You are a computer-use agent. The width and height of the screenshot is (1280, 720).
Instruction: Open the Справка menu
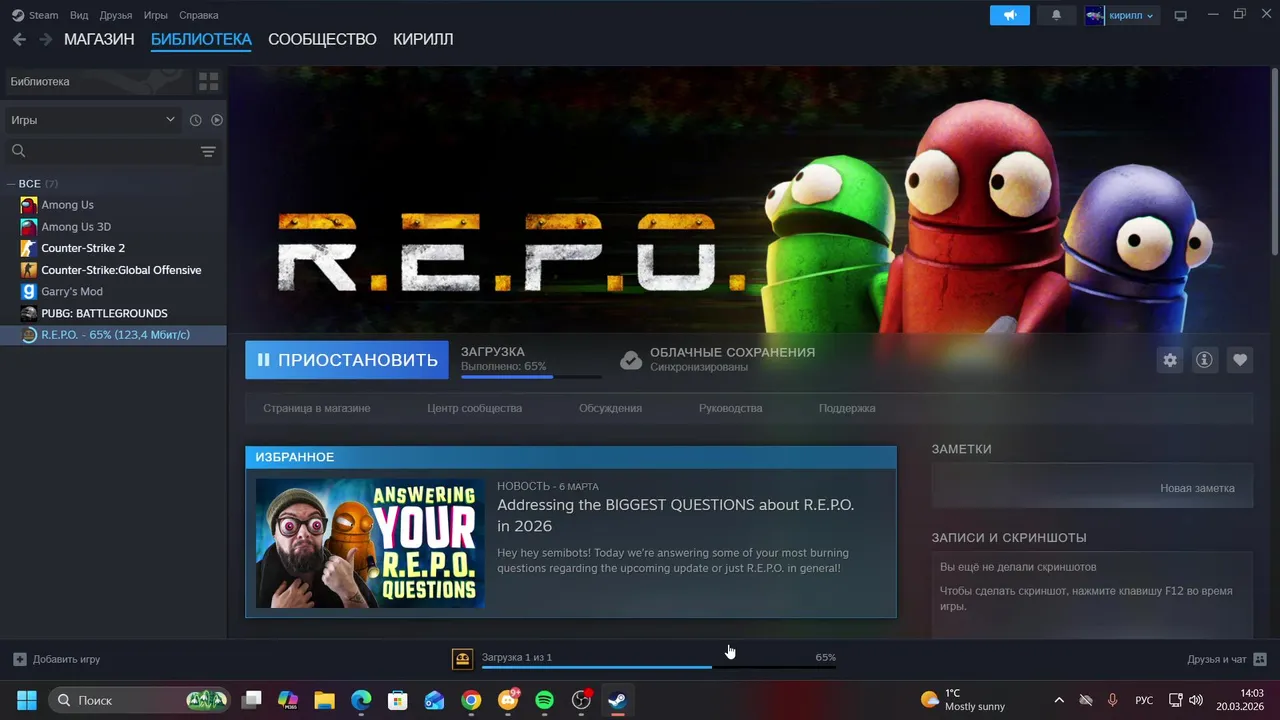click(x=198, y=15)
